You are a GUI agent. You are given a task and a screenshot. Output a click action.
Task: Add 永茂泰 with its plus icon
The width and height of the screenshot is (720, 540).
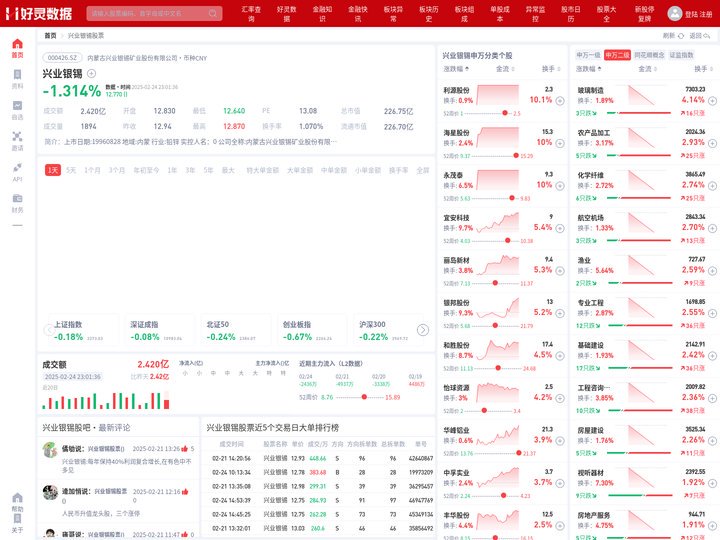click(x=560, y=186)
